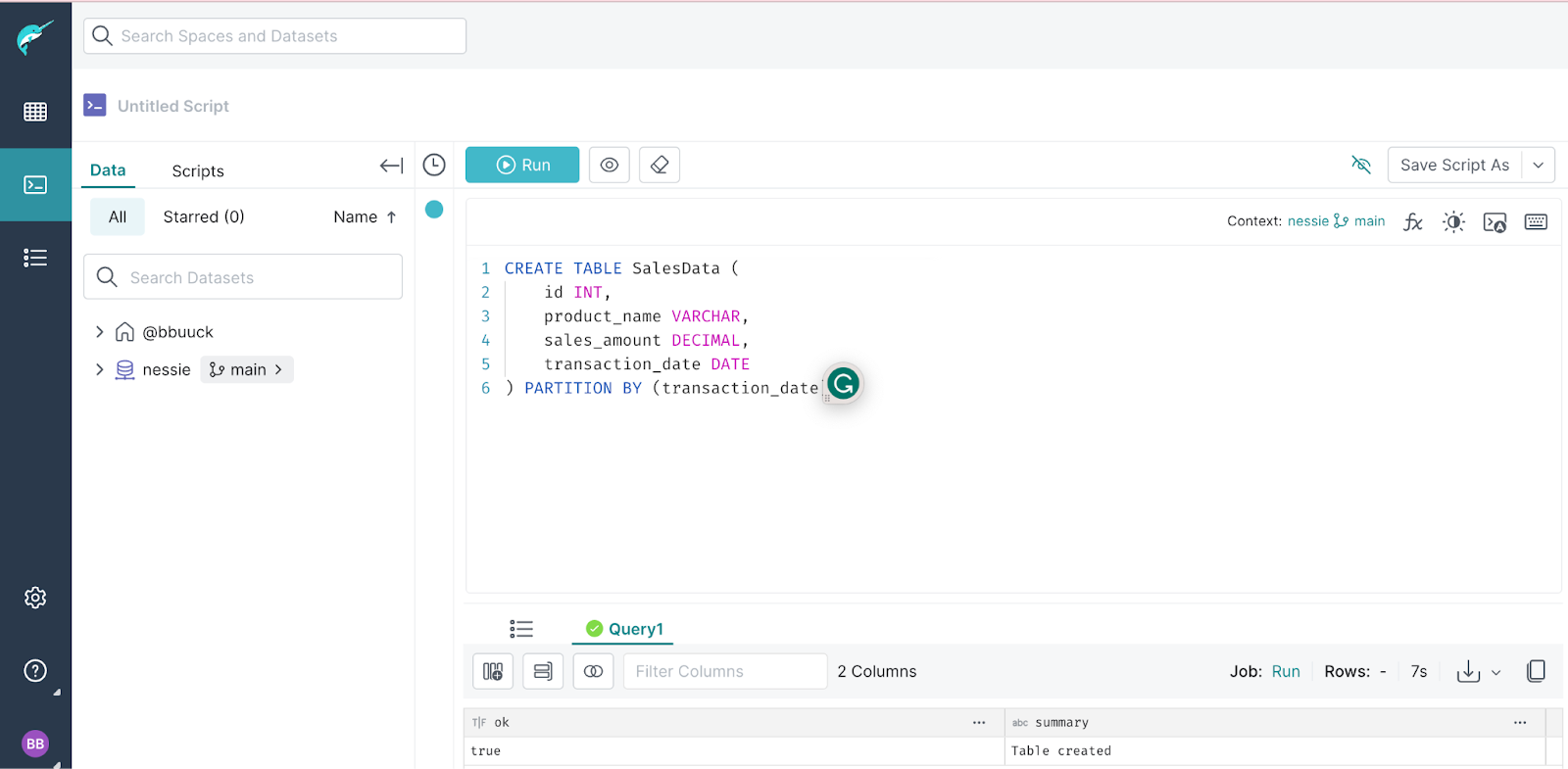Click the clock history icon

[434, 166]
